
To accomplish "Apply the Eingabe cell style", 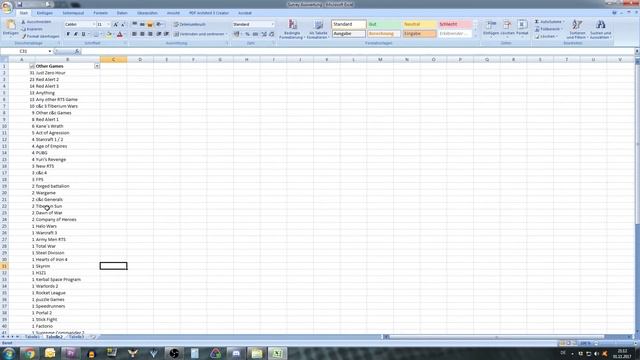I will [419, 34].
